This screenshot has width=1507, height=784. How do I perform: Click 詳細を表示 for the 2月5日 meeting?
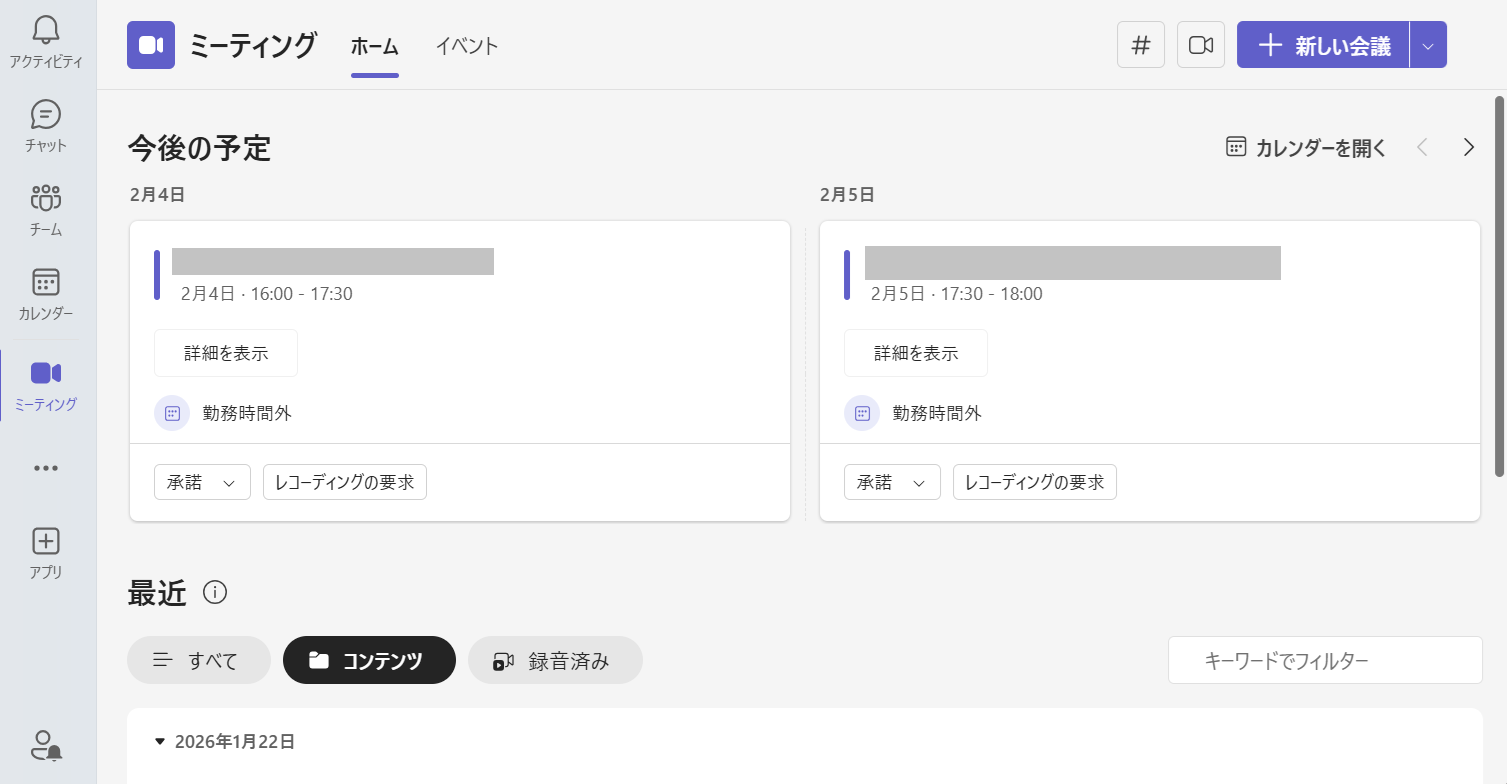(915, 353)
